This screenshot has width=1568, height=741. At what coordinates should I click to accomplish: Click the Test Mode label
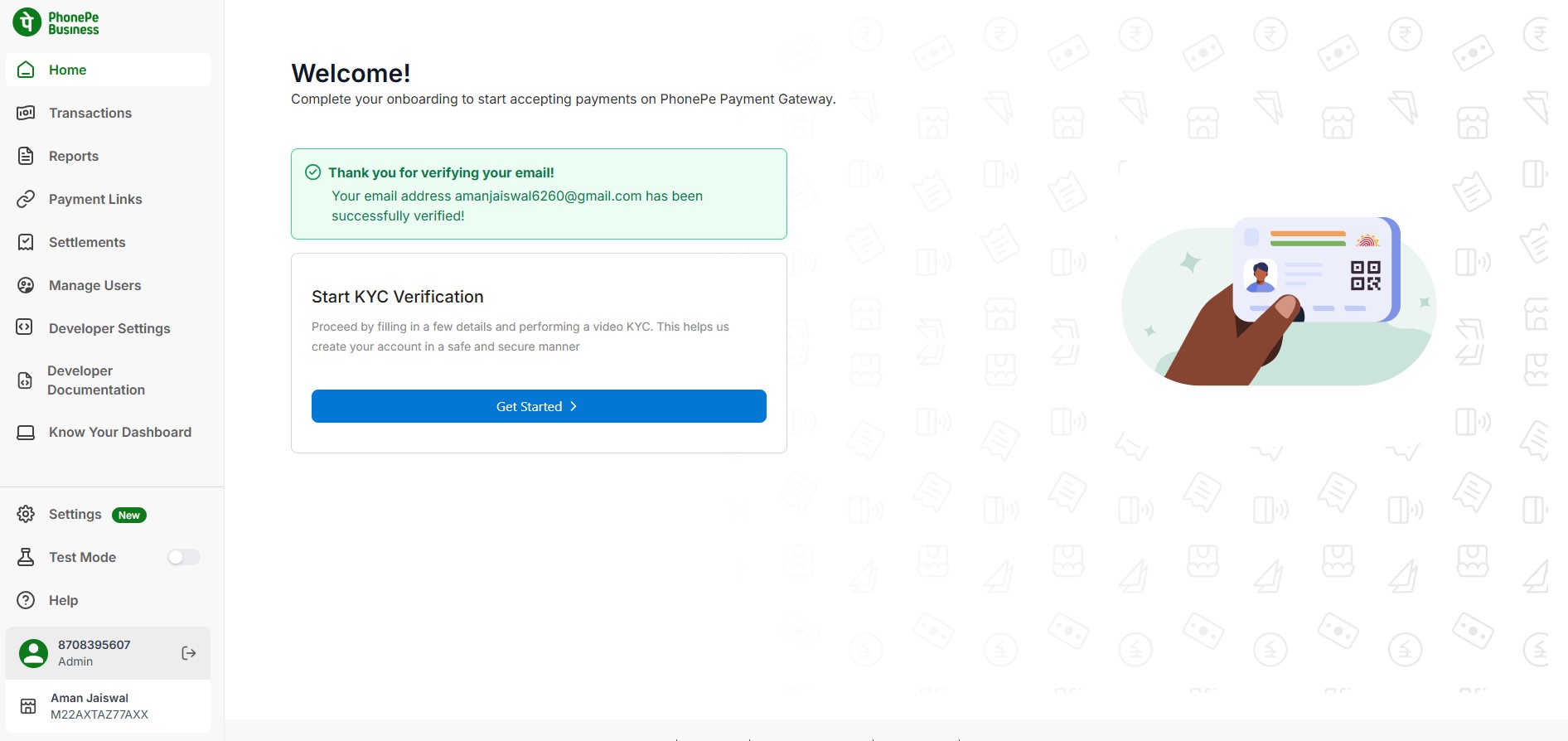pos(82,557)
